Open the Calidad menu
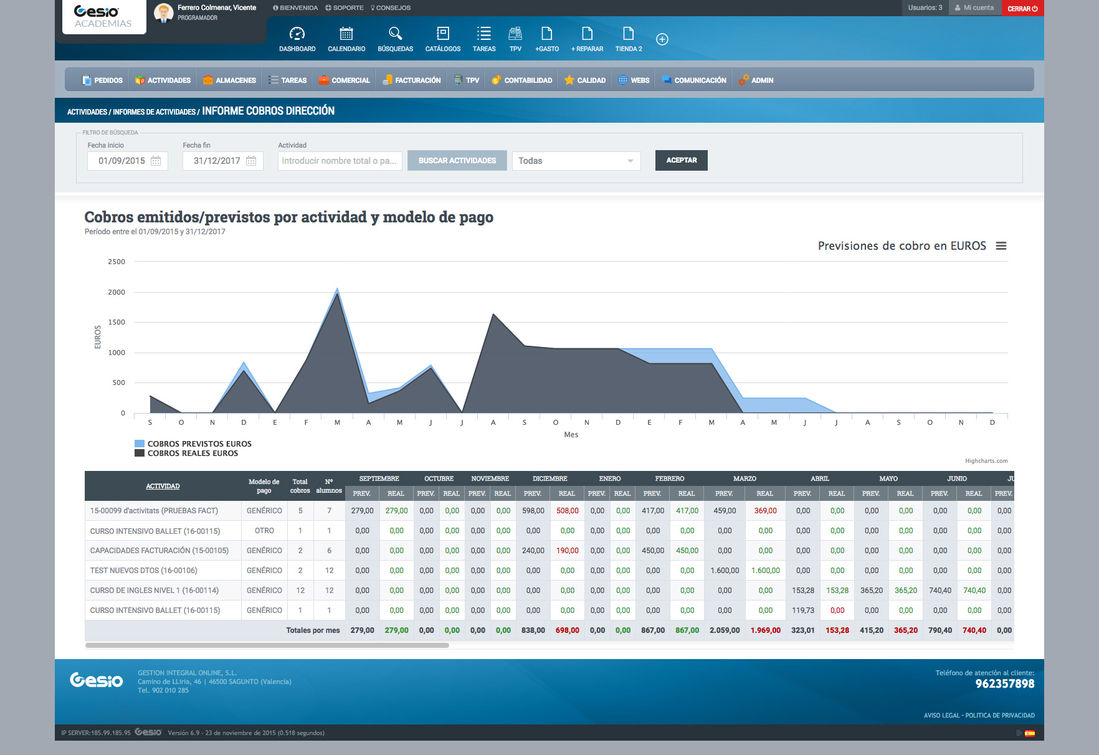Viewport: 1099px width, 755px height. click(x=585, y=81)
